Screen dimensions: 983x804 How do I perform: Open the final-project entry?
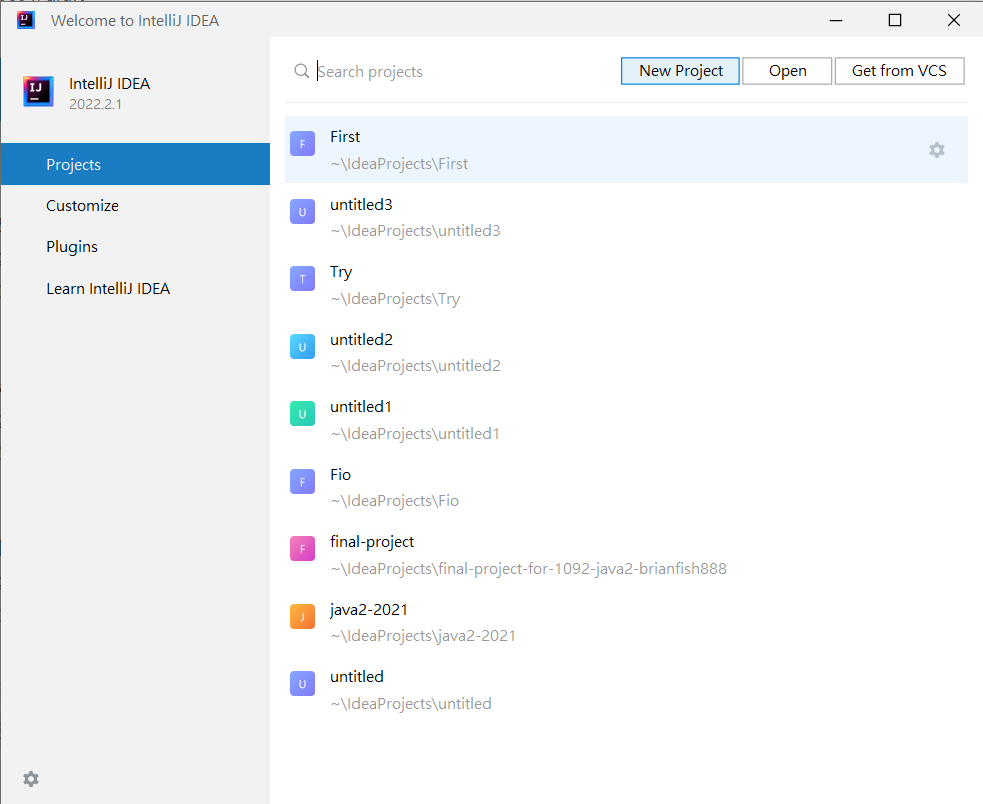[626, 554]
